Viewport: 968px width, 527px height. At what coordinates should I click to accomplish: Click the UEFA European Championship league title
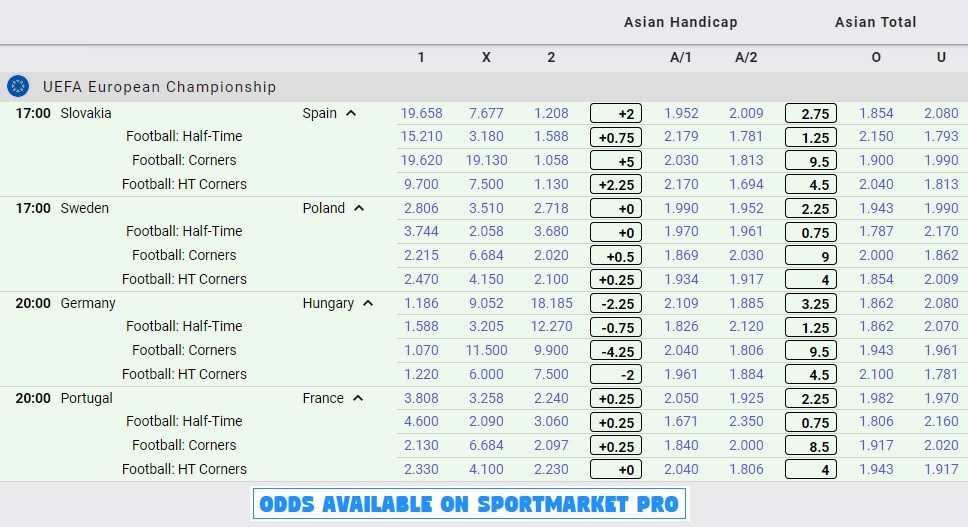(x=159, y=87)
